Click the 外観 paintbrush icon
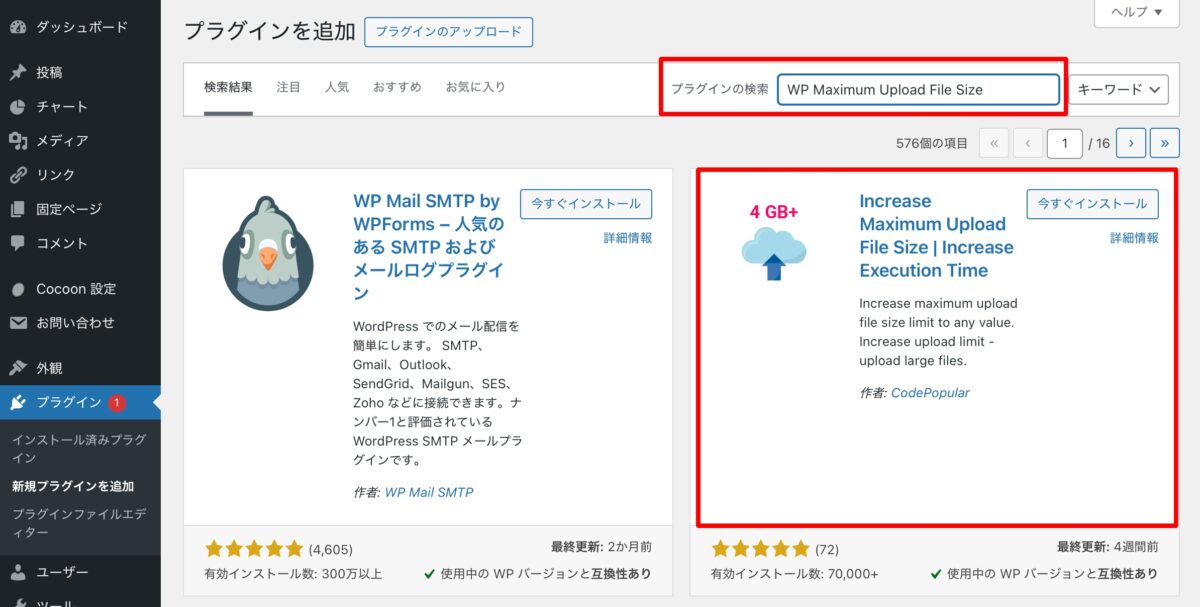1200x607 pixels. click(x=18, y=368)
